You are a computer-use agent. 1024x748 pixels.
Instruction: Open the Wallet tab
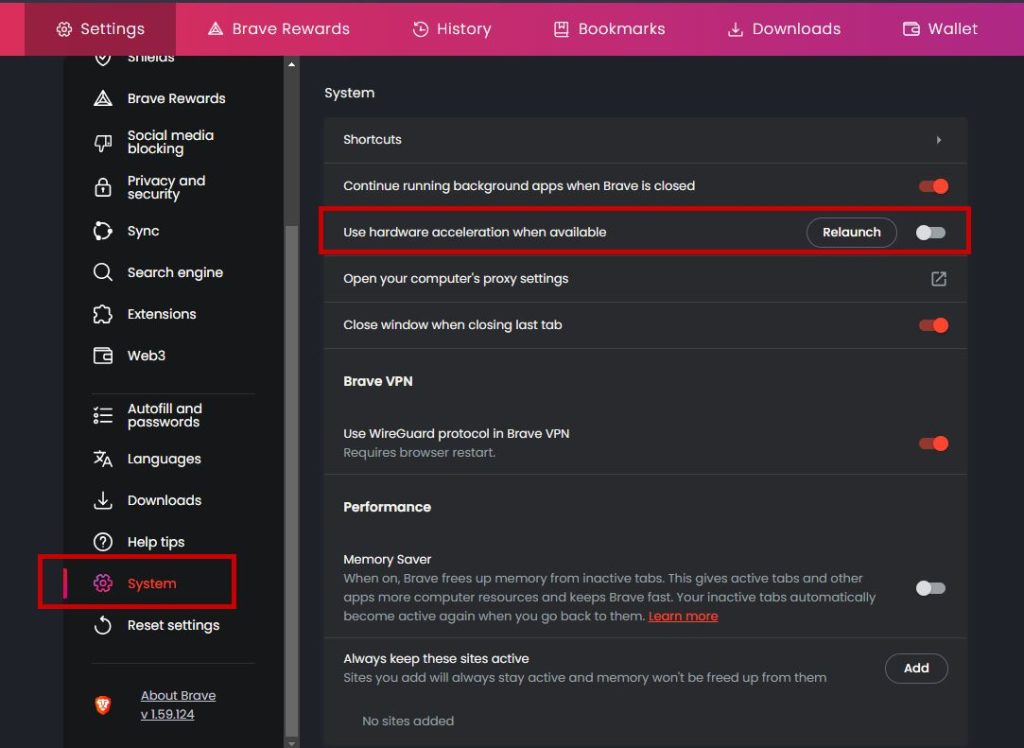pos(940,29)
